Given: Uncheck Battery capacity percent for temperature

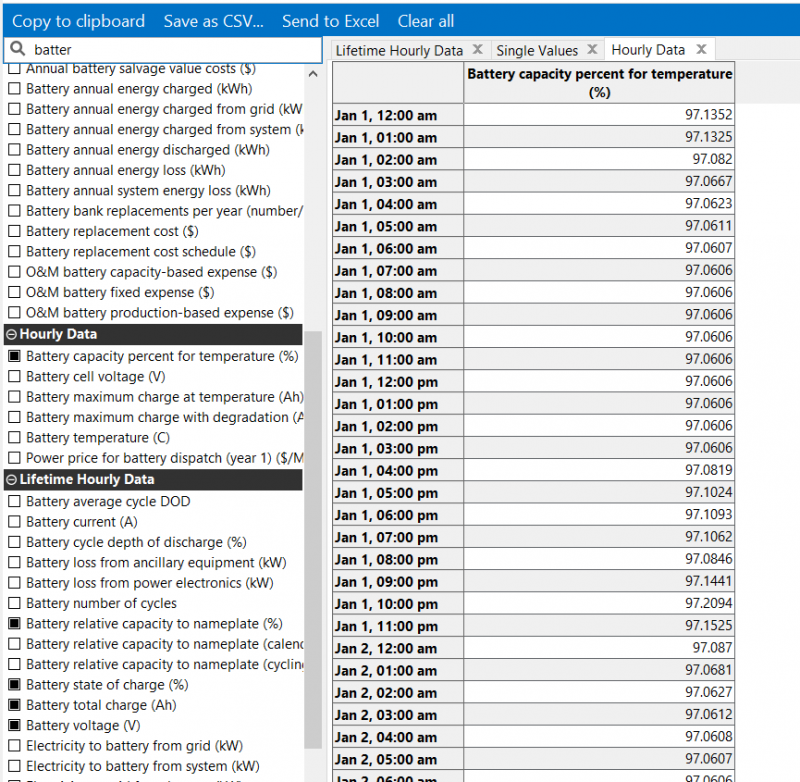Looking at the screenshot, I should tap(14, 356).
